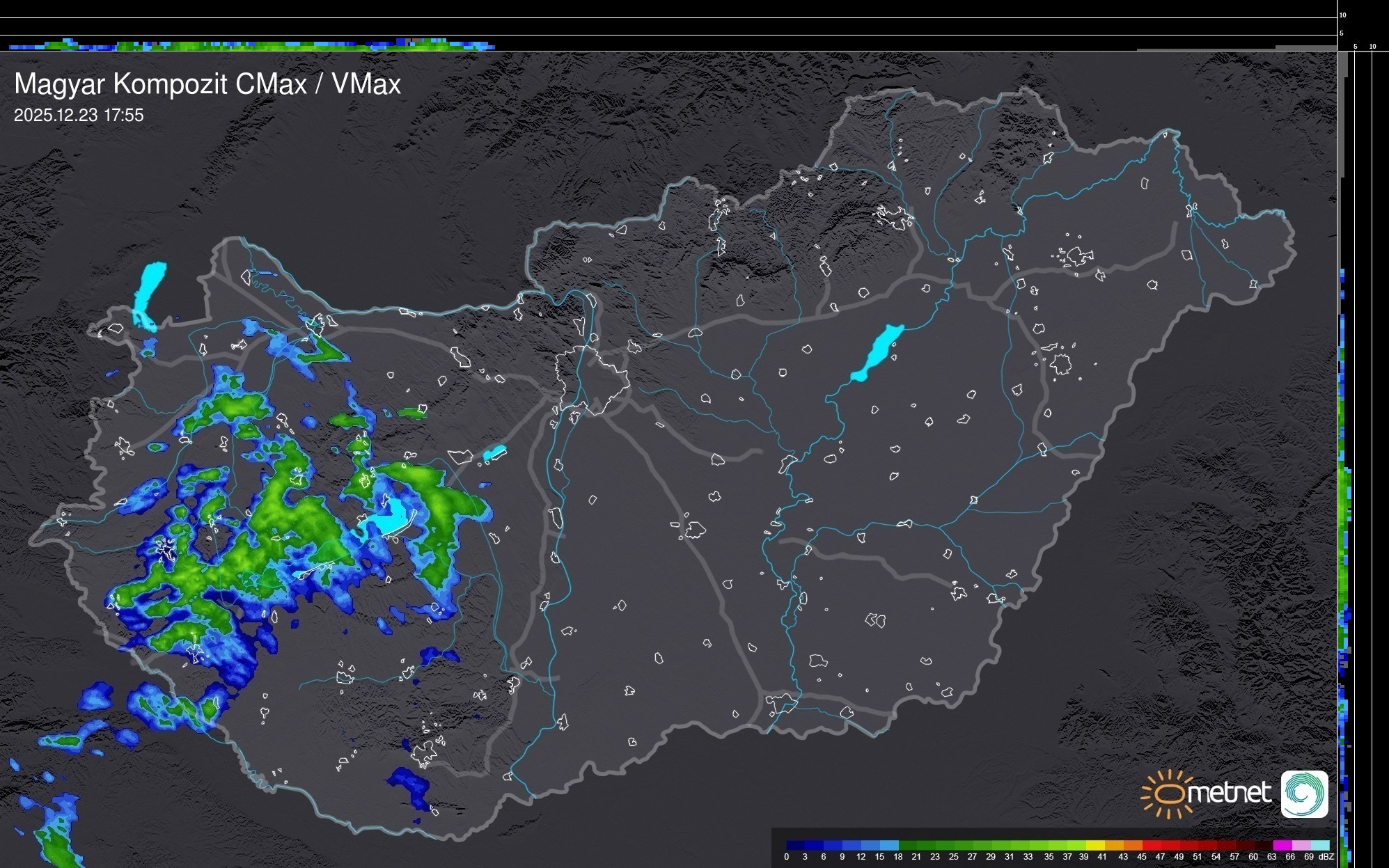
Task: Click the metnet wordmark text
Action: tap(1229, 793)
